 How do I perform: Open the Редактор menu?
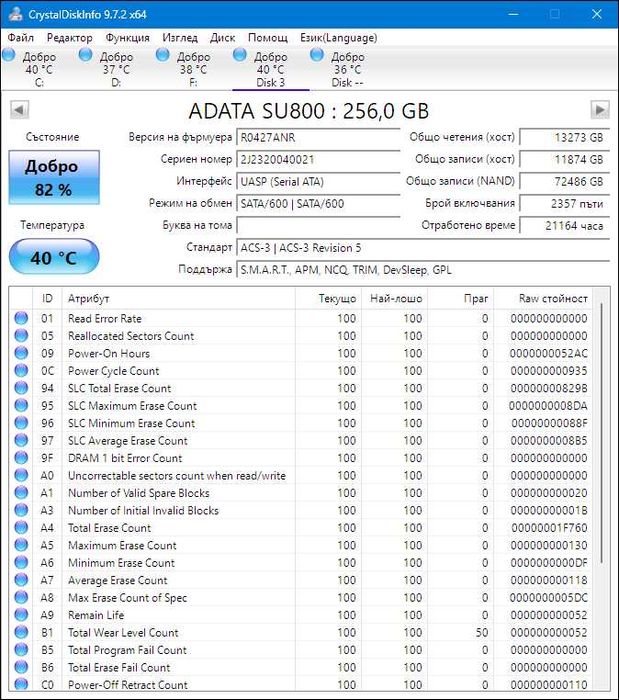[x=70, y=38]
